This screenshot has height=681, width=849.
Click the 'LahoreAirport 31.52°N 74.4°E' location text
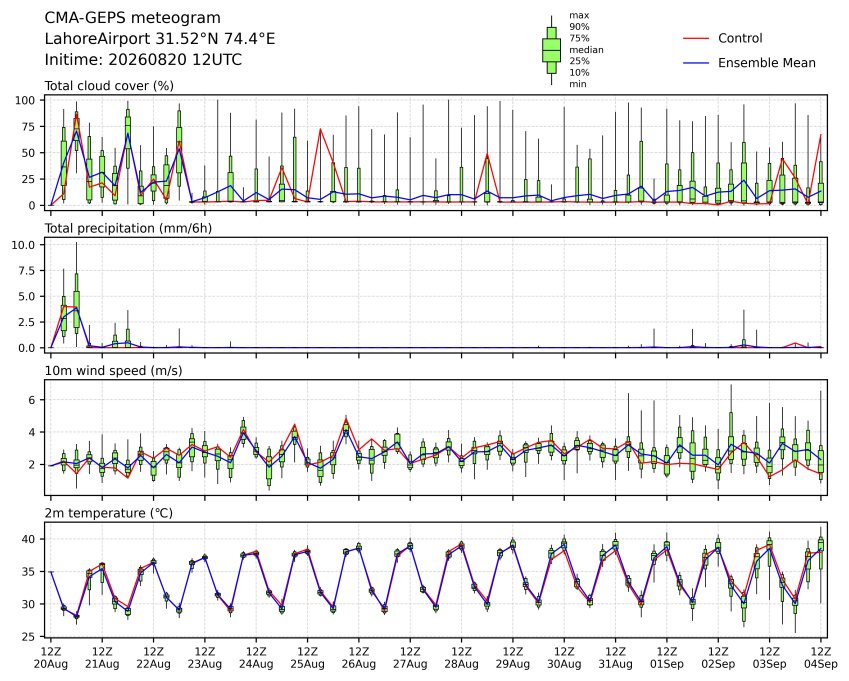click(160, 39)
